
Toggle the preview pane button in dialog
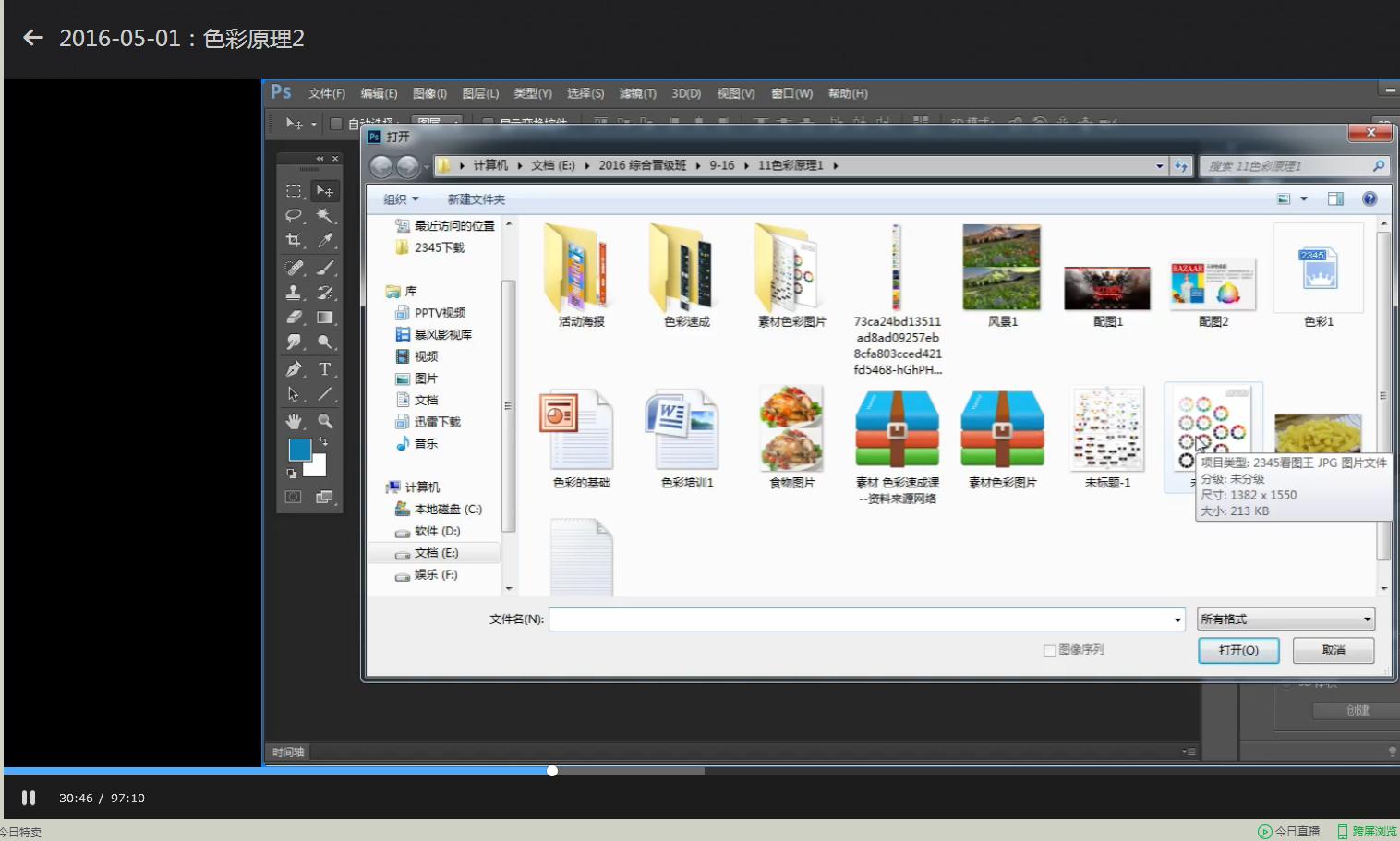pos(1335,199)
